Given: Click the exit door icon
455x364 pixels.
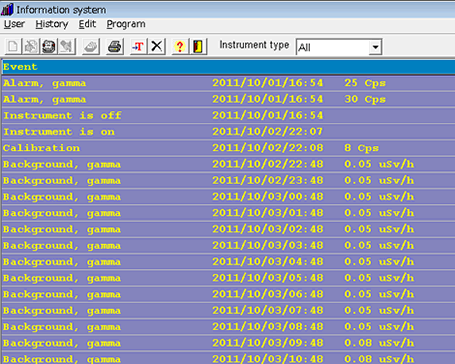Looking at the screenshot, I should click(198, 46).
